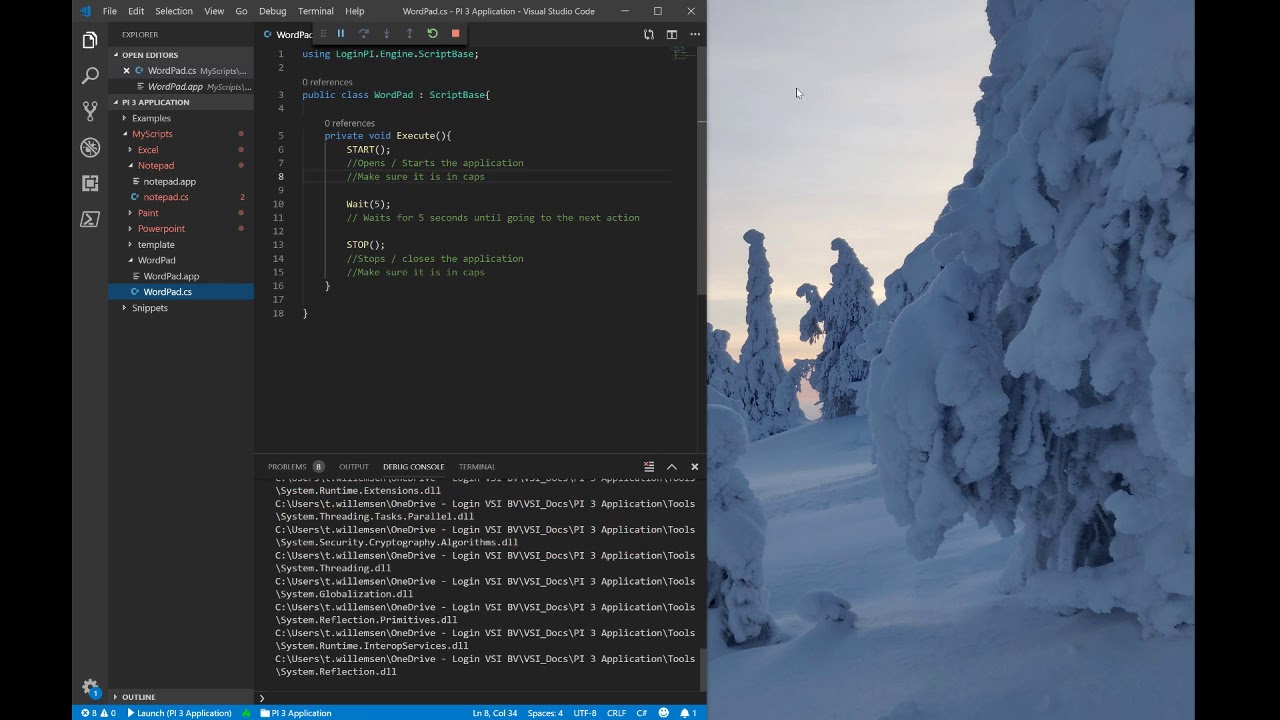Expand the Outline section
The height and width of the screenshot is (720, 1280).
pyautogui.click(x=138, y=697)
